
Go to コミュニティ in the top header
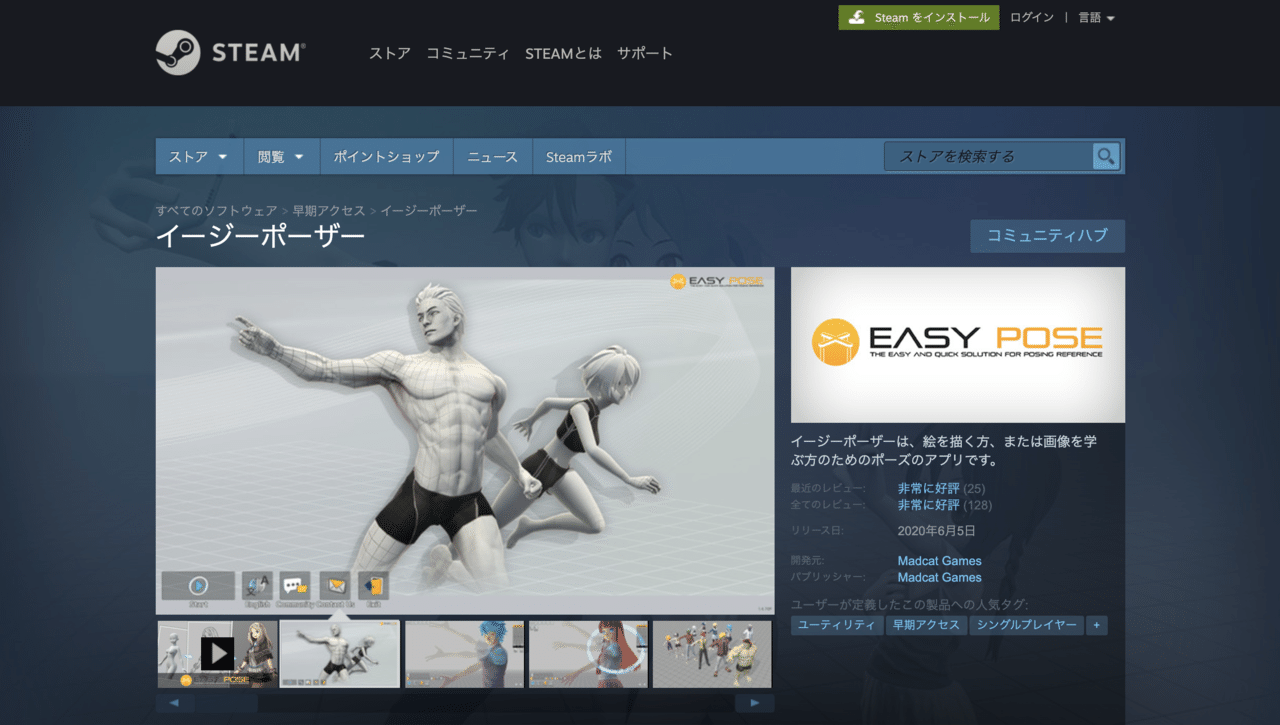click(x=468, y=53)
